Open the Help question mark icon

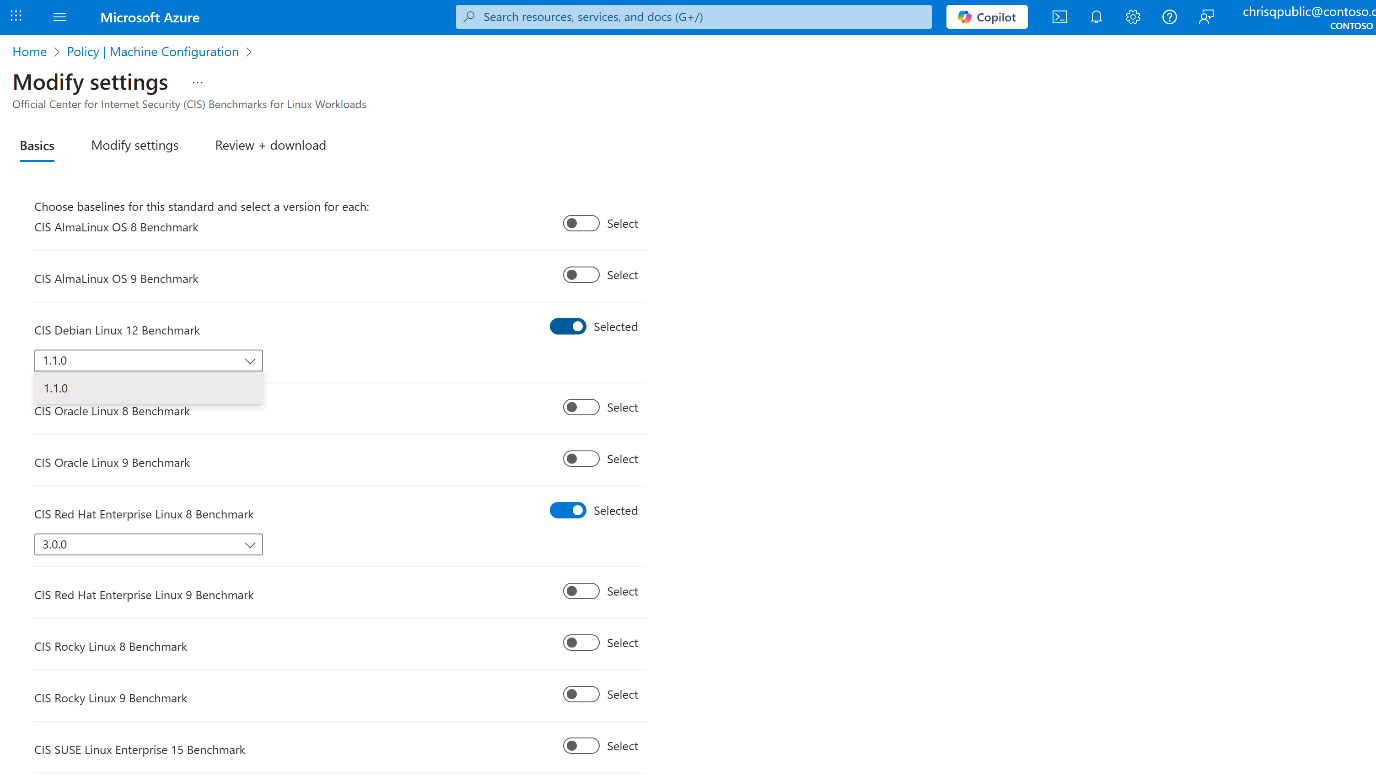click(1169, 17)
